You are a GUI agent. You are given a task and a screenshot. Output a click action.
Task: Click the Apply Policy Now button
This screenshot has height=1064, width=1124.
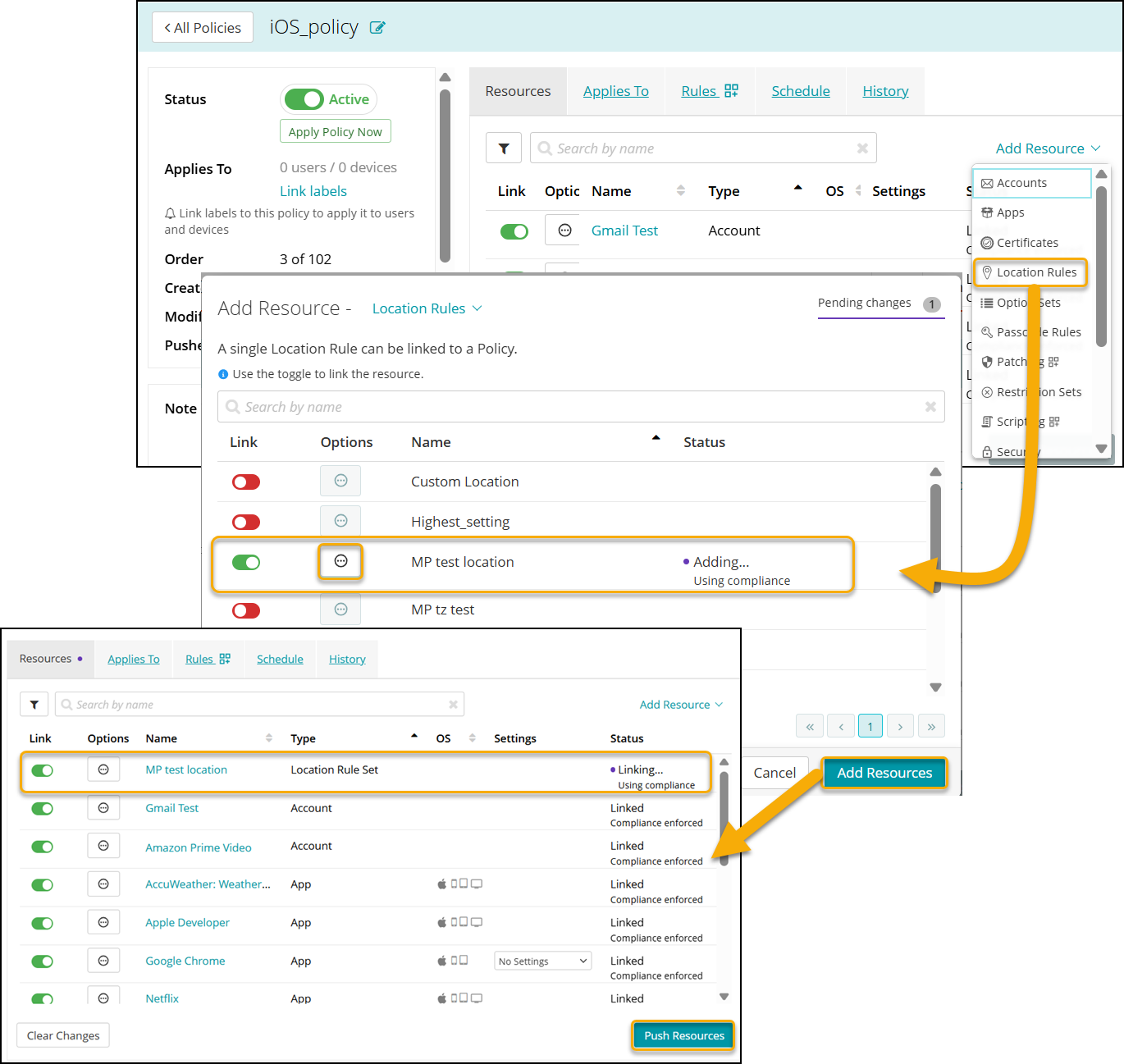335,132
